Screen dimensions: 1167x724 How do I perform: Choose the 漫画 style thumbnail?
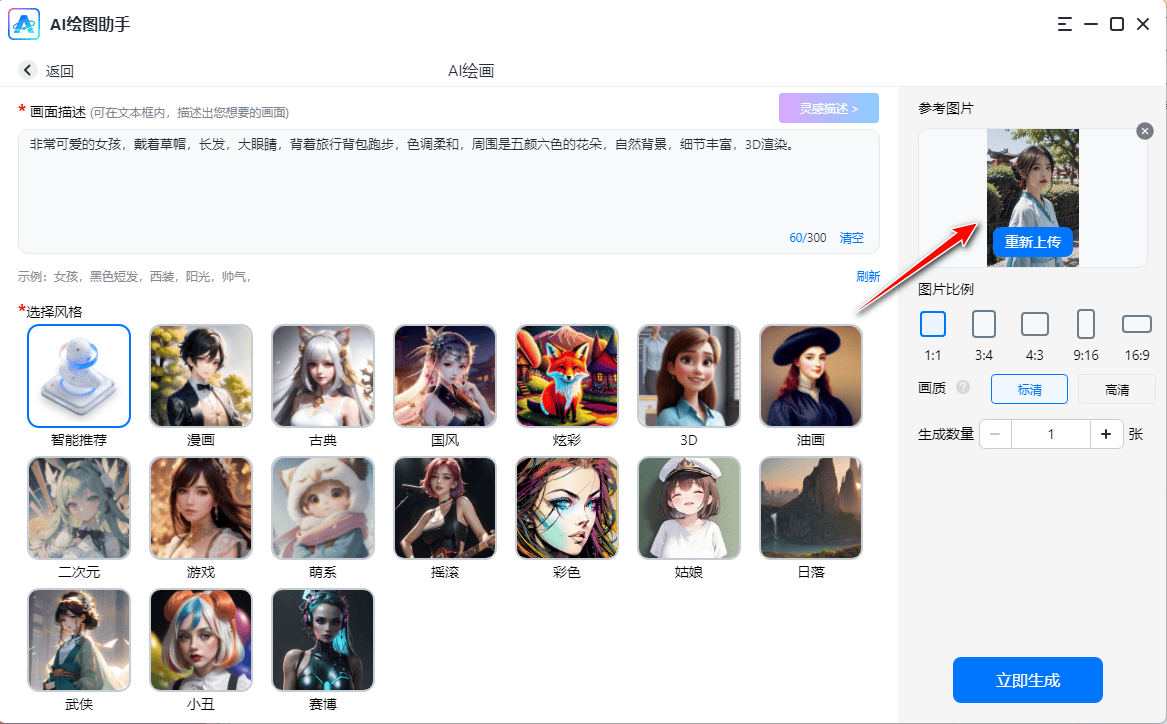pyautogui.click(x=201, y=376)
